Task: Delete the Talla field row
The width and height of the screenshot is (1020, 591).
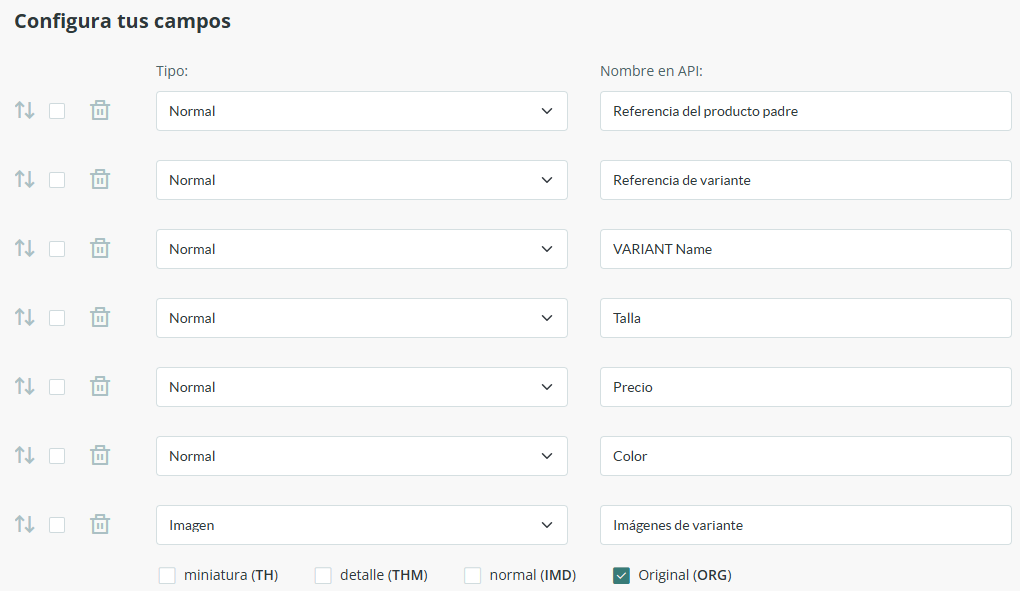Action: click(x=100, y=318)
